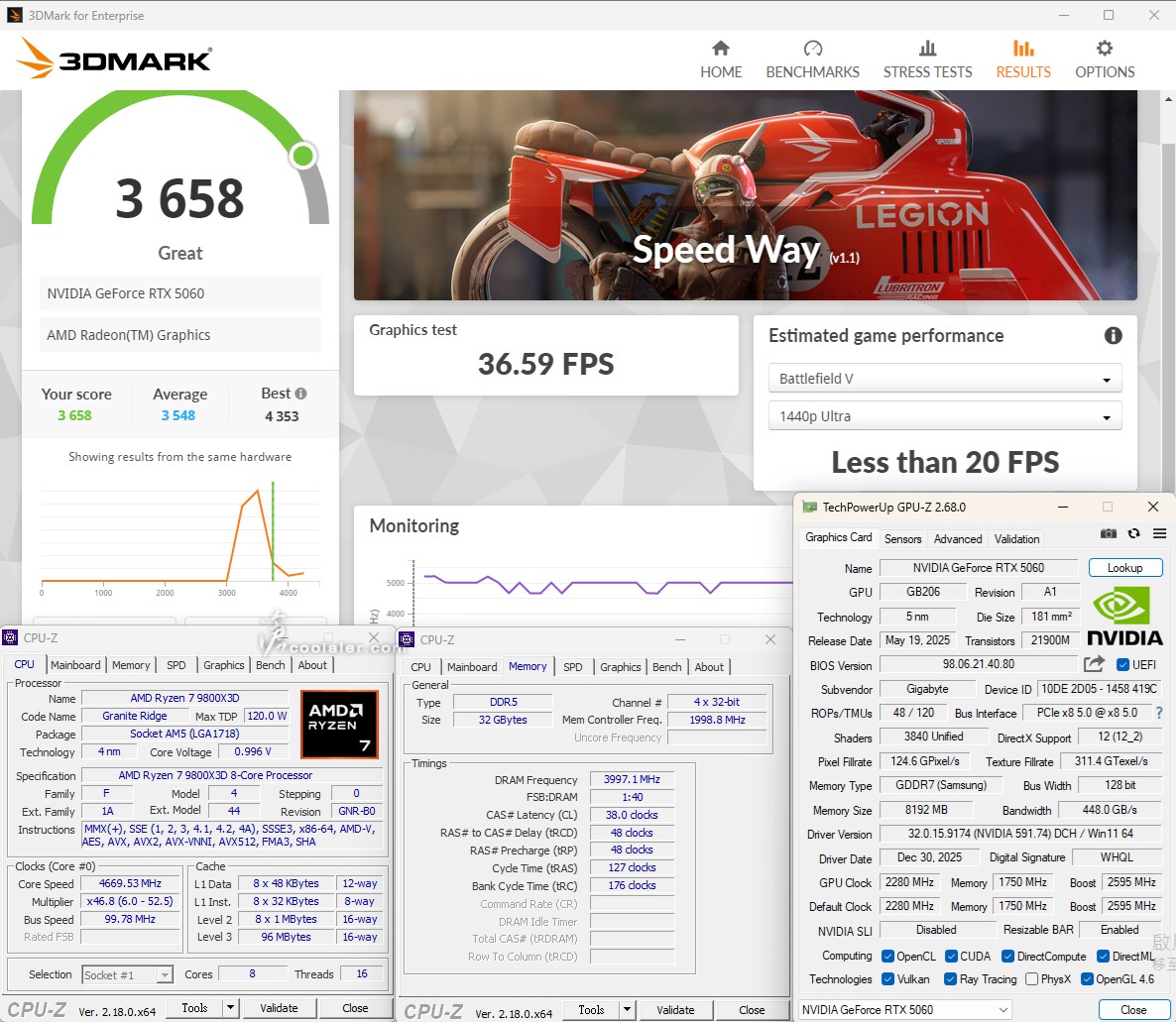Click the Driver Version field in GPU-Z
The image size is (1176, 1022).
click(1020, 834)
